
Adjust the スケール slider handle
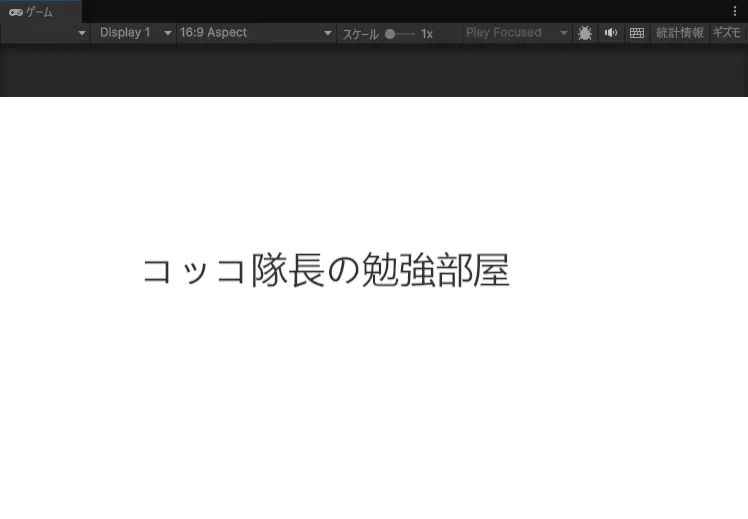390,34
